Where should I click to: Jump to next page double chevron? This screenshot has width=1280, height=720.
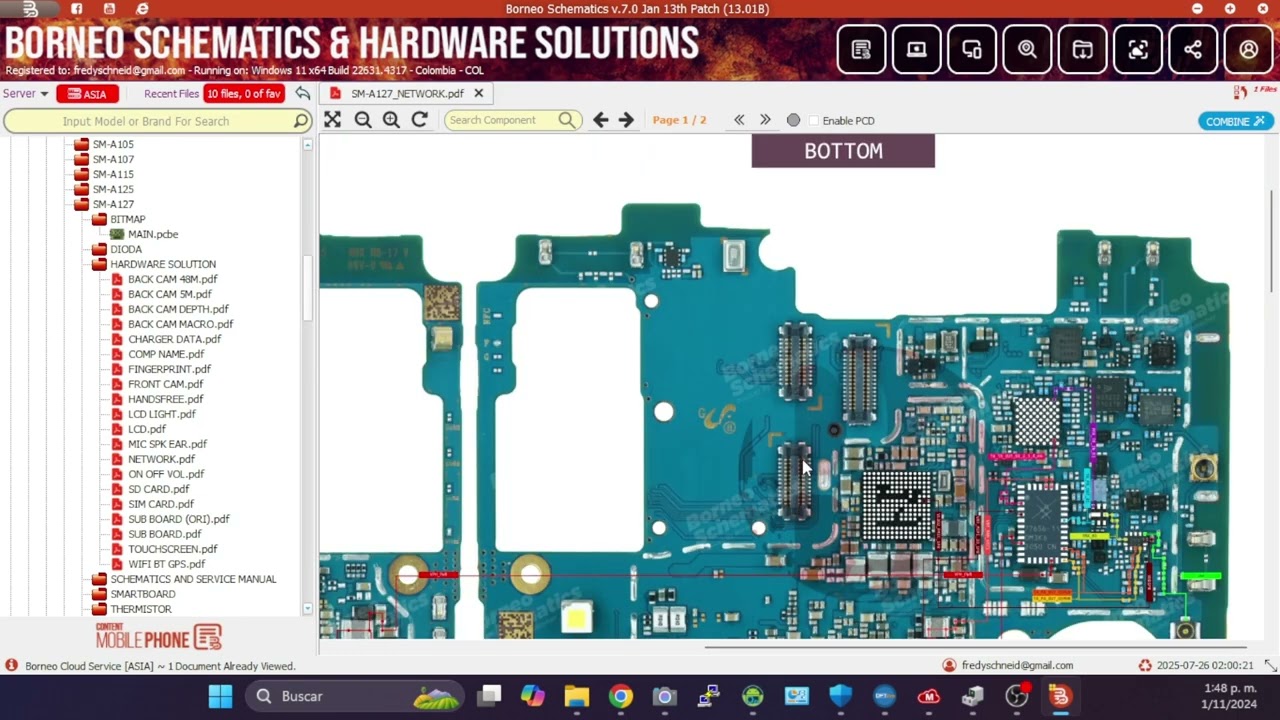(x=765, y=120)
